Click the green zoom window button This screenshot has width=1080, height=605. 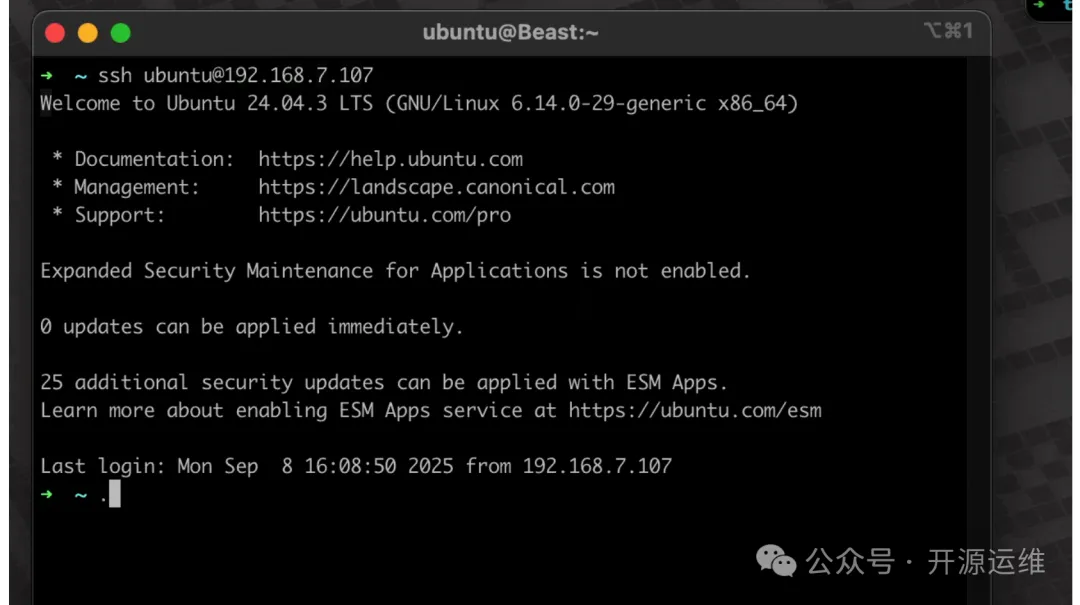tap(121, 33)
